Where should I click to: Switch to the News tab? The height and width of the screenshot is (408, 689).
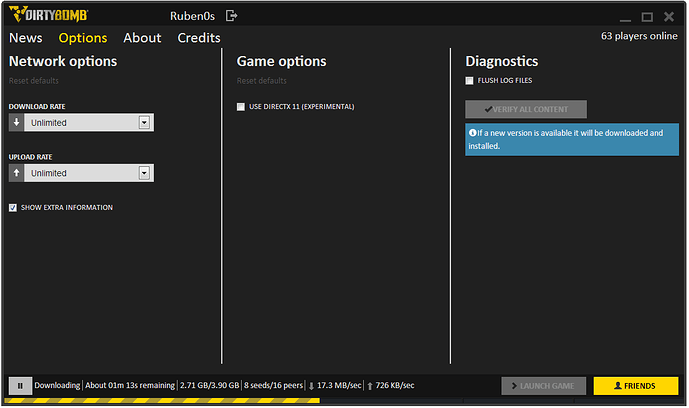(26, 38)
